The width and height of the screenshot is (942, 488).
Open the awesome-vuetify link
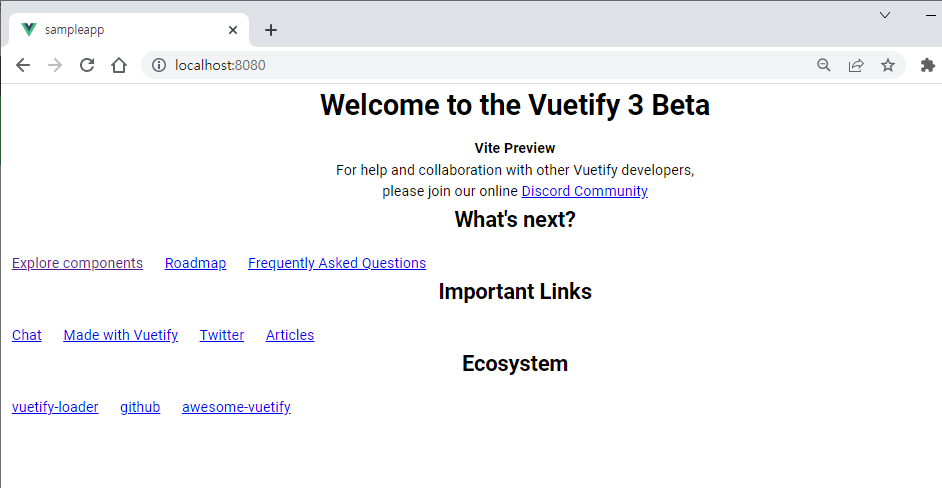[236, 407]
